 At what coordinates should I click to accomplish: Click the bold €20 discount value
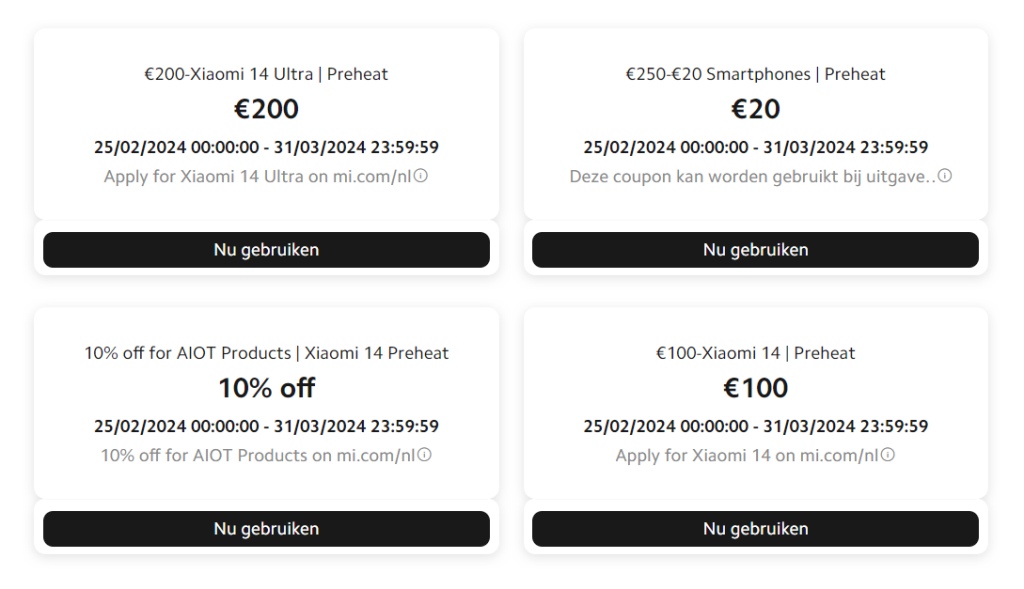tap(755, 109)
